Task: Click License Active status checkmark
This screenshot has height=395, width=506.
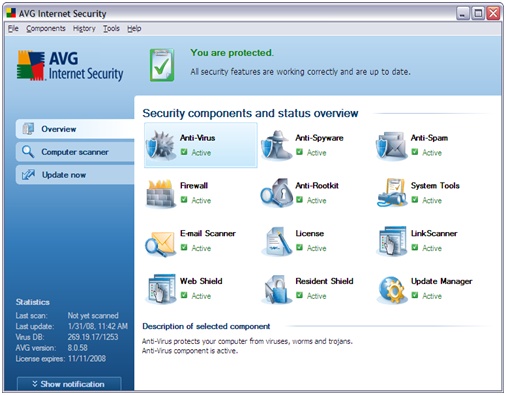Action: coord(299,247)
